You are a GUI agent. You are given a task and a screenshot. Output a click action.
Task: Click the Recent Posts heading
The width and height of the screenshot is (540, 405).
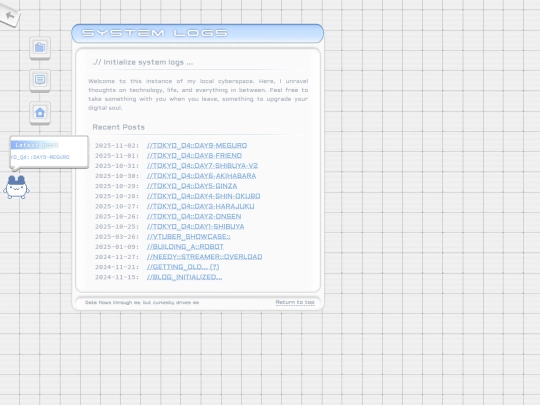(118, 127)
